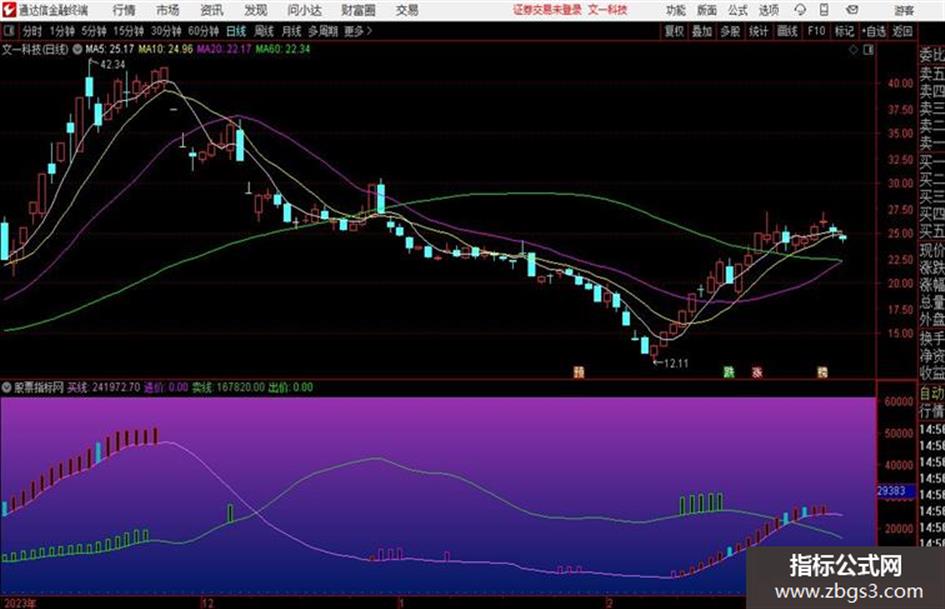
Task: Click the green 跌 event marker
Action: [x=729, y=372]
